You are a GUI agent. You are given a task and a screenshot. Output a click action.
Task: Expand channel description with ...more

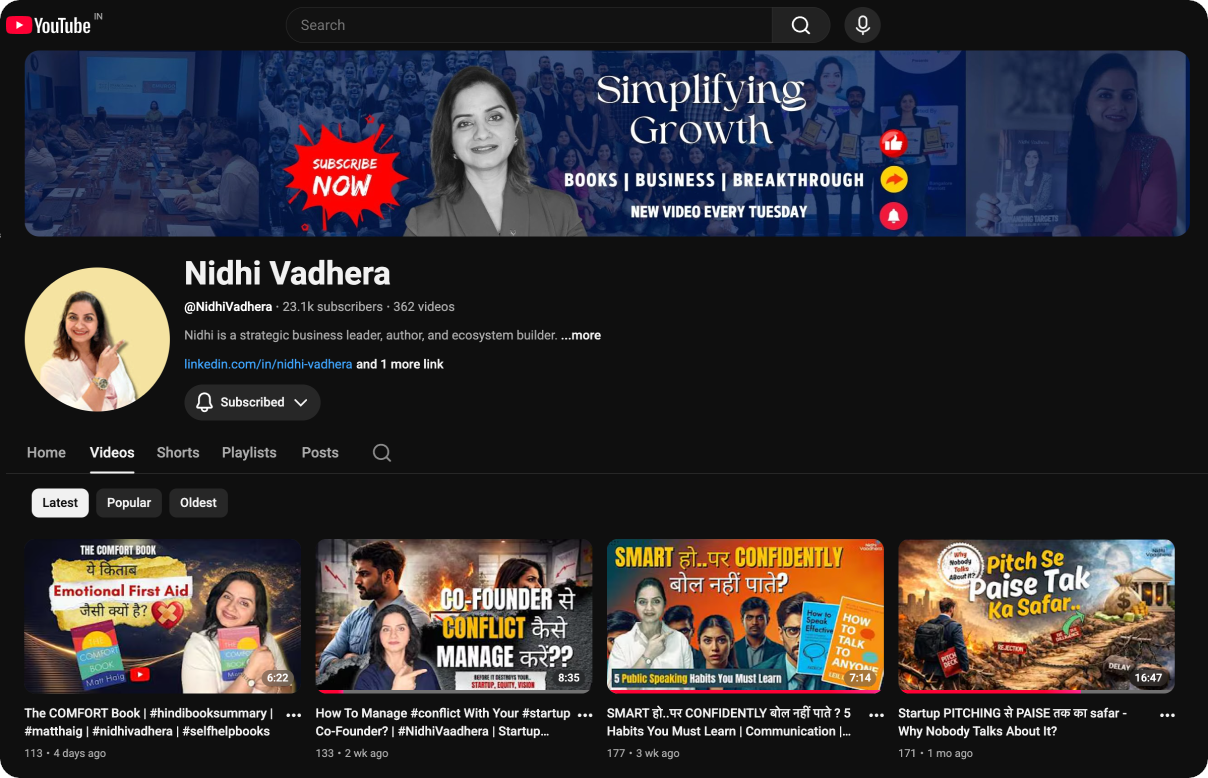pyautogui.click(x=581, y=335)
